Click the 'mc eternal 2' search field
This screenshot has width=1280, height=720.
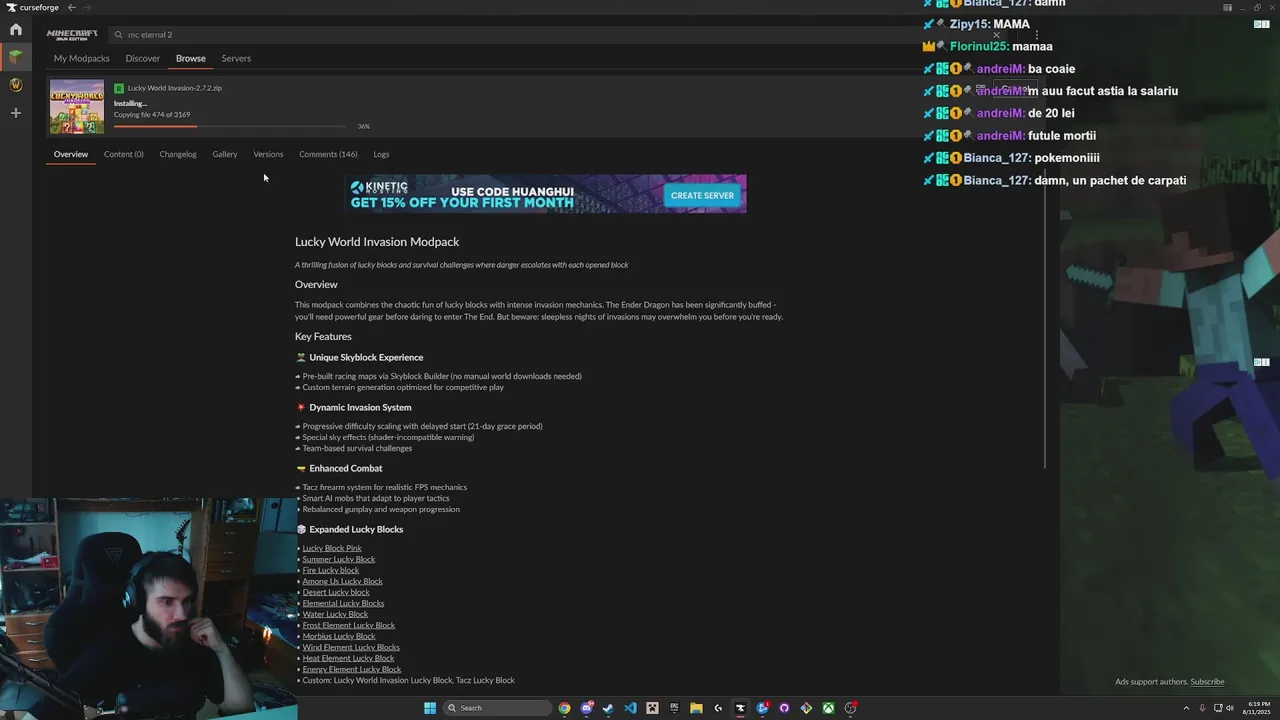[560, 35]
